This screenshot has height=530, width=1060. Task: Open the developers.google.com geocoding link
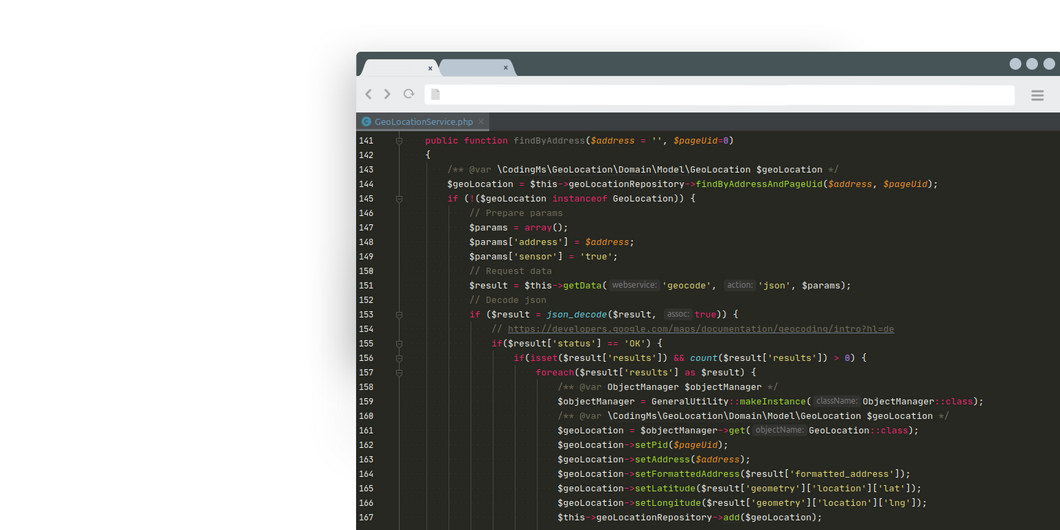pos(700,329)
